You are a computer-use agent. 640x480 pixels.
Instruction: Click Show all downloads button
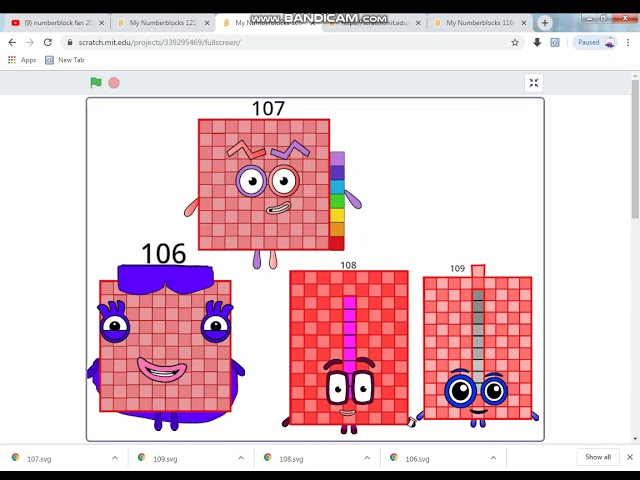click(598, 457)
